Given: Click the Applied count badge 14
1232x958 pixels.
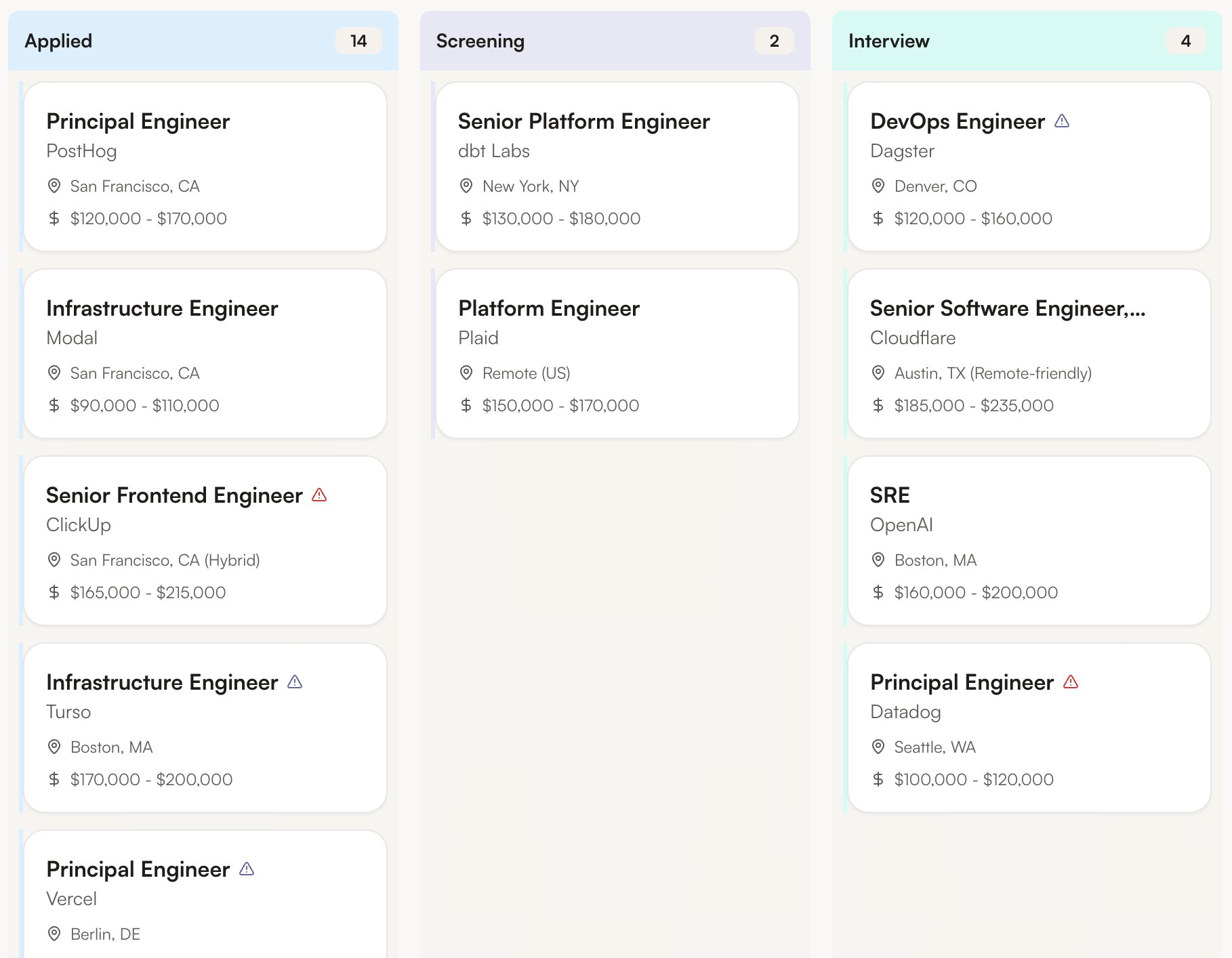Looking at the screenshot, I should pyautogui.click(x=358, y=41).
